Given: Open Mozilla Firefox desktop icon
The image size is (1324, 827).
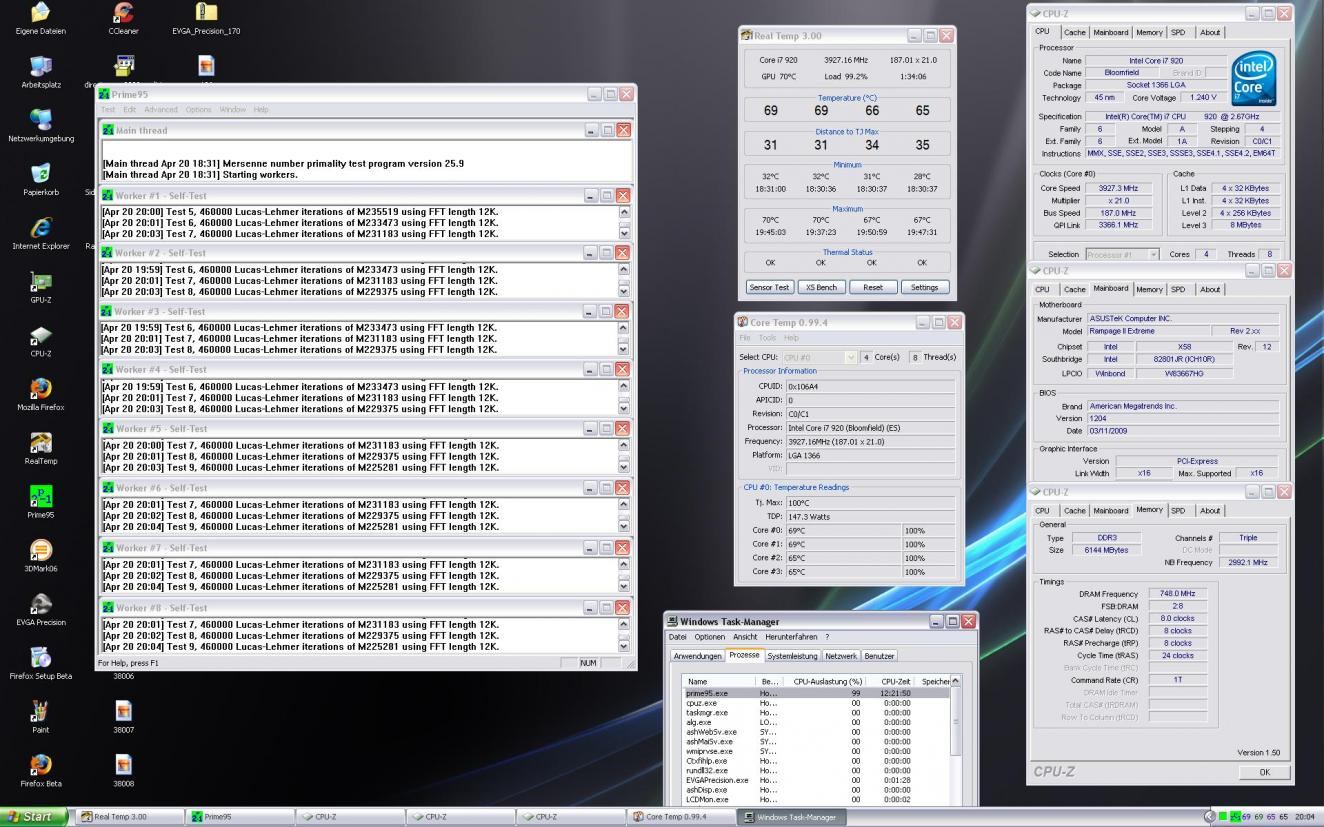Looking at the screenshot, I should (x=41, y=389).
